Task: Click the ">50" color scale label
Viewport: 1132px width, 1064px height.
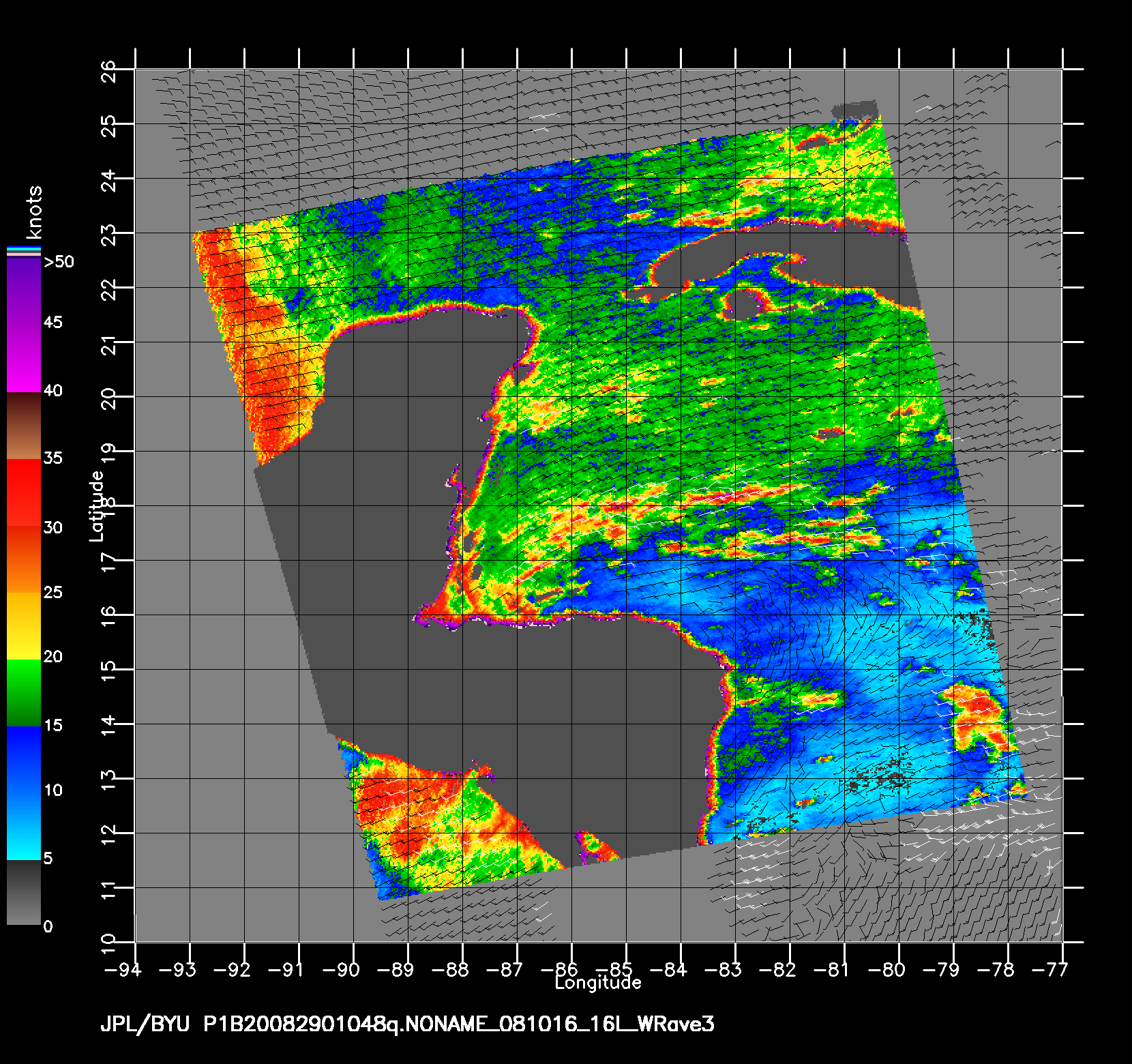Action: [59, 262]
